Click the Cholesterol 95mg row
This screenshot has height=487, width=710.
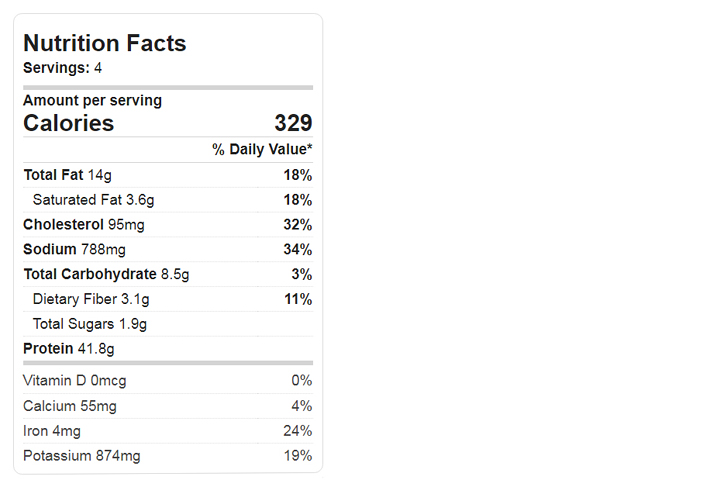pyautogui.click(x=168, y=225)
